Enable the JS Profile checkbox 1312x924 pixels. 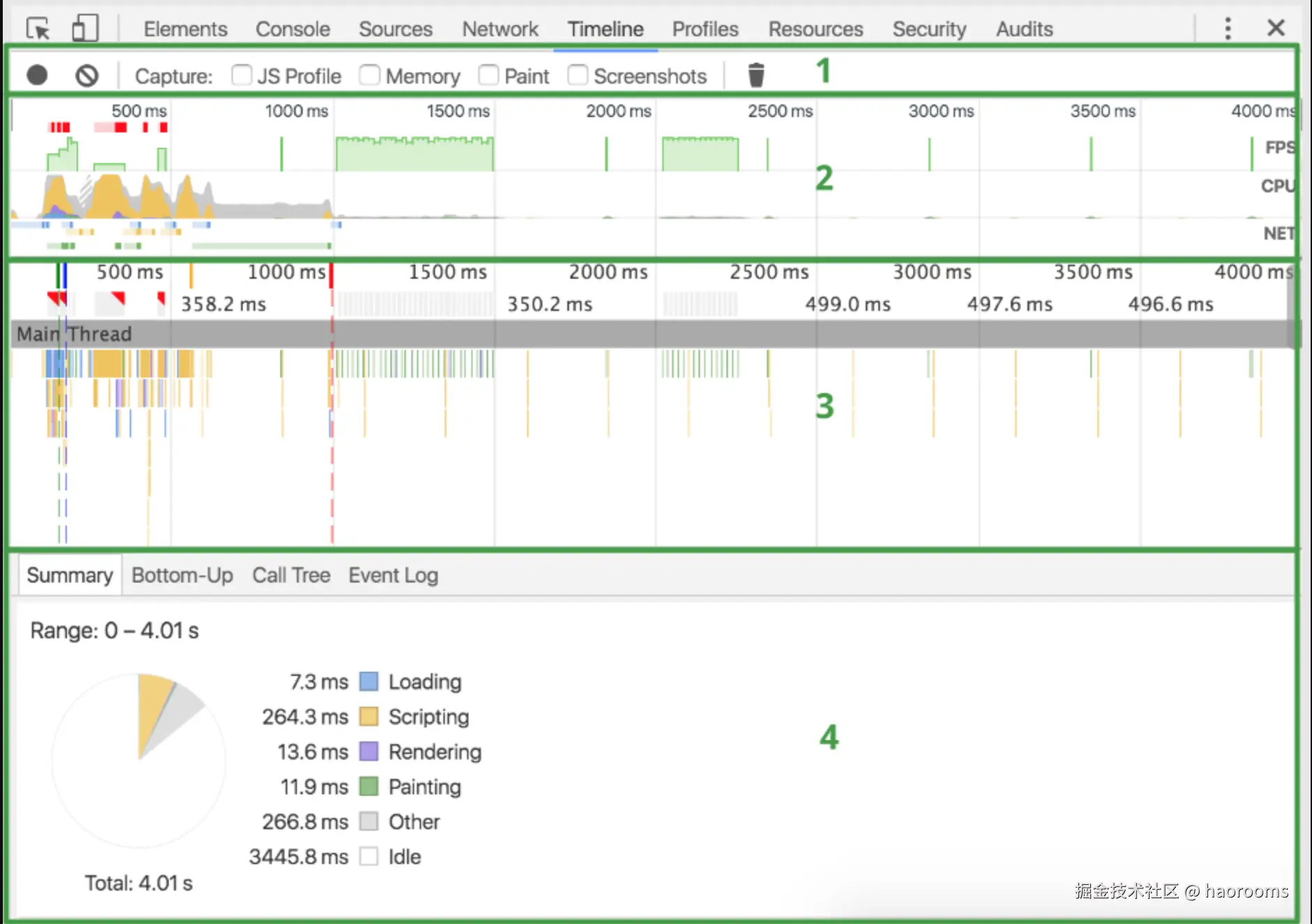click(x=242, y=75)
